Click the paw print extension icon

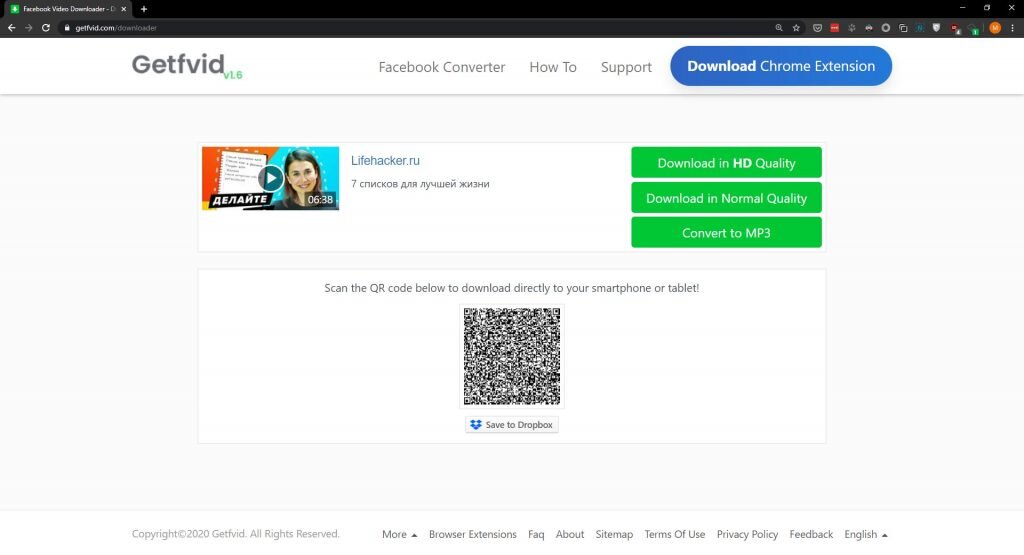[x=852, y=28]
